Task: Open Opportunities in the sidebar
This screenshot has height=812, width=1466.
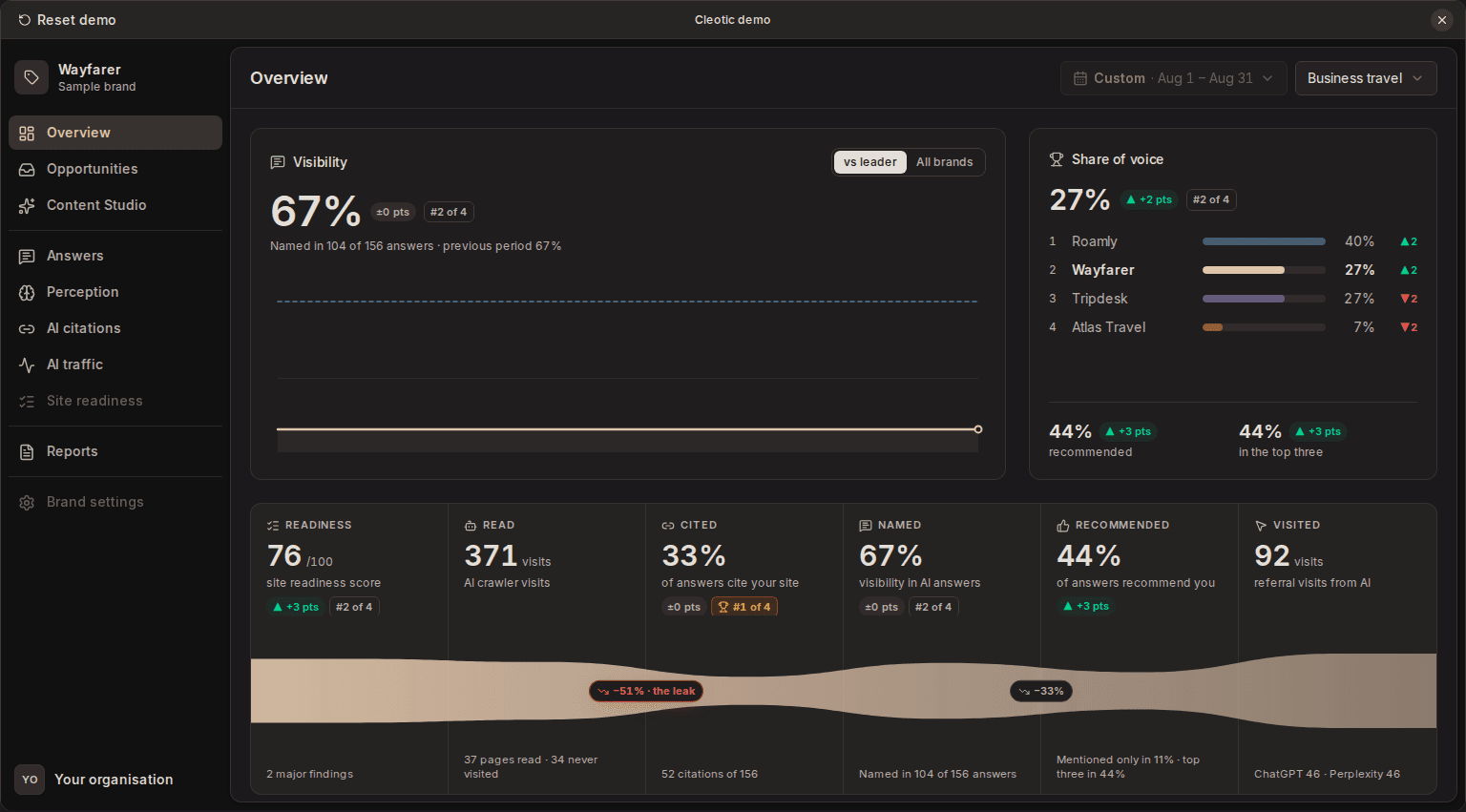Action: (115, 169)
